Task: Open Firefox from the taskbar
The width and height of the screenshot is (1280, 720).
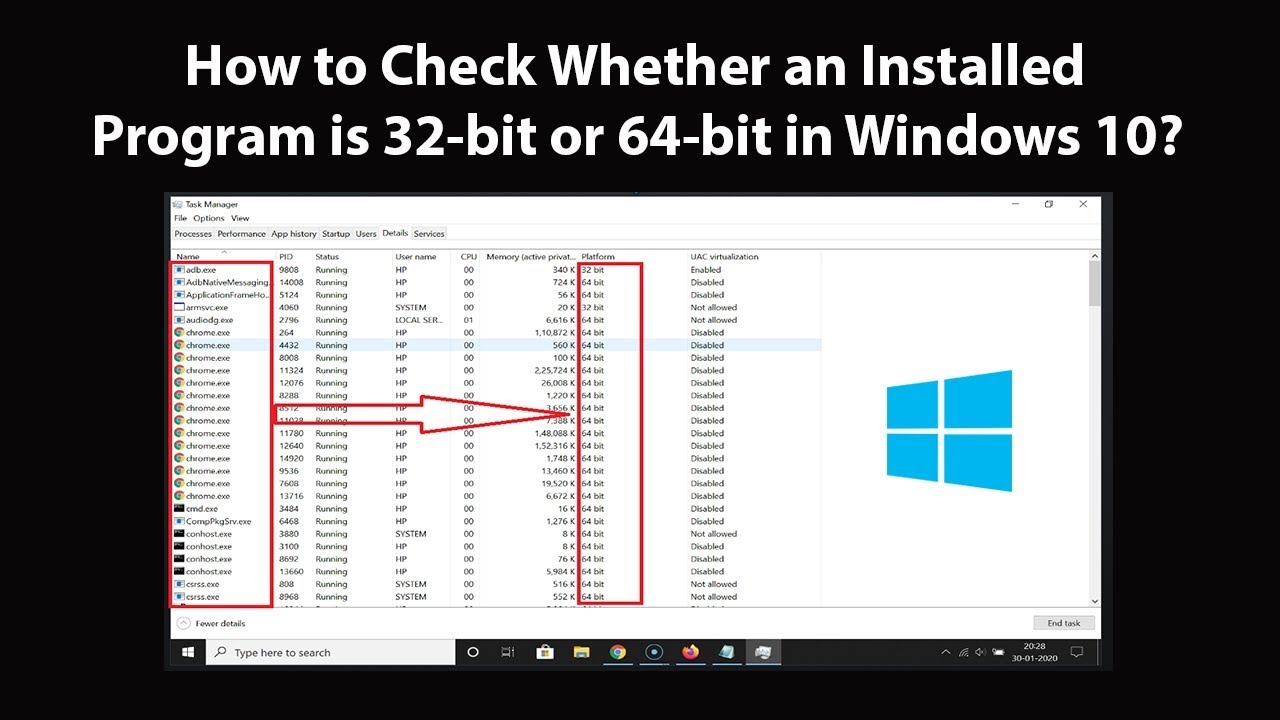Action: point(690,652)
